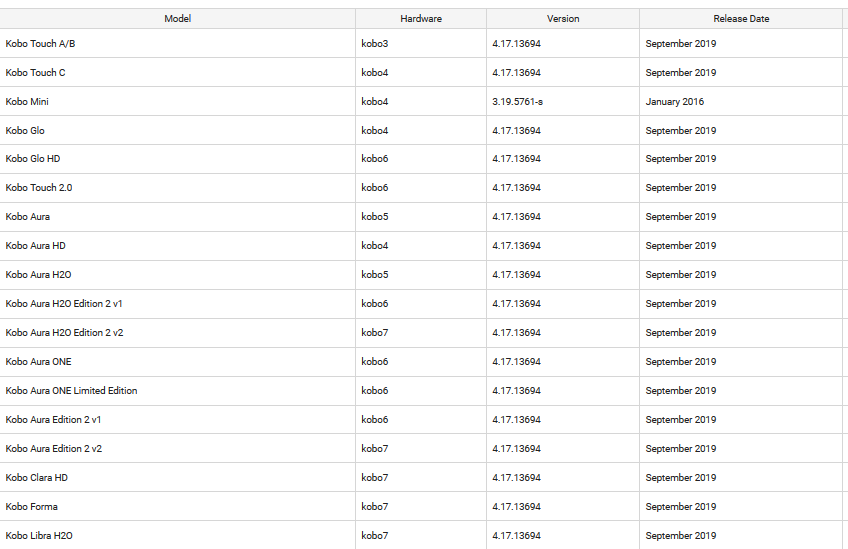Click the Kobo Aura HD model cell
The image size is (848, 549).
[x=35, y=246]
